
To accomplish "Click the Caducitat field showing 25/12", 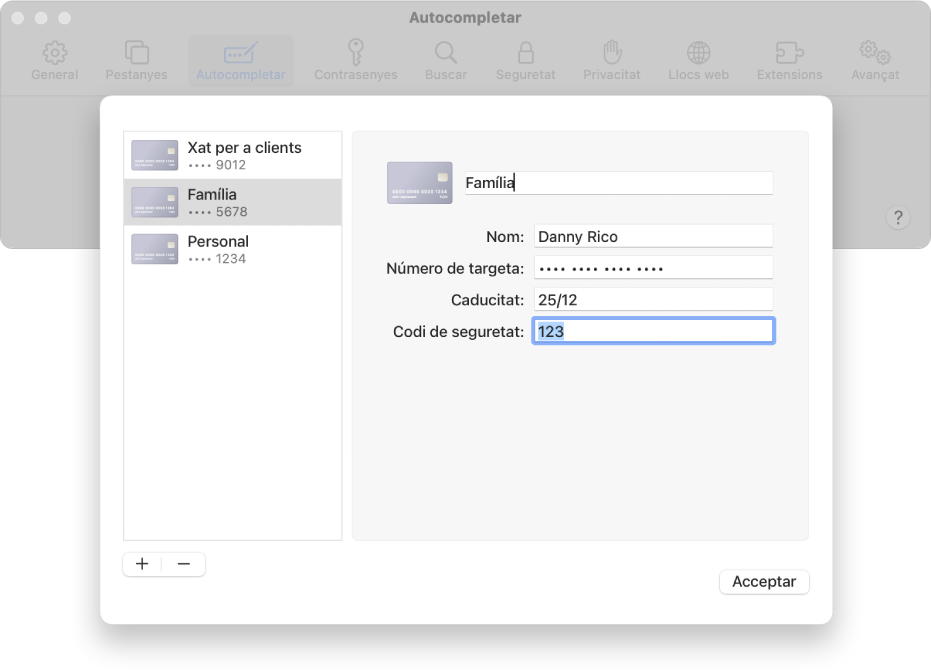I will click(x=653, y=299).
